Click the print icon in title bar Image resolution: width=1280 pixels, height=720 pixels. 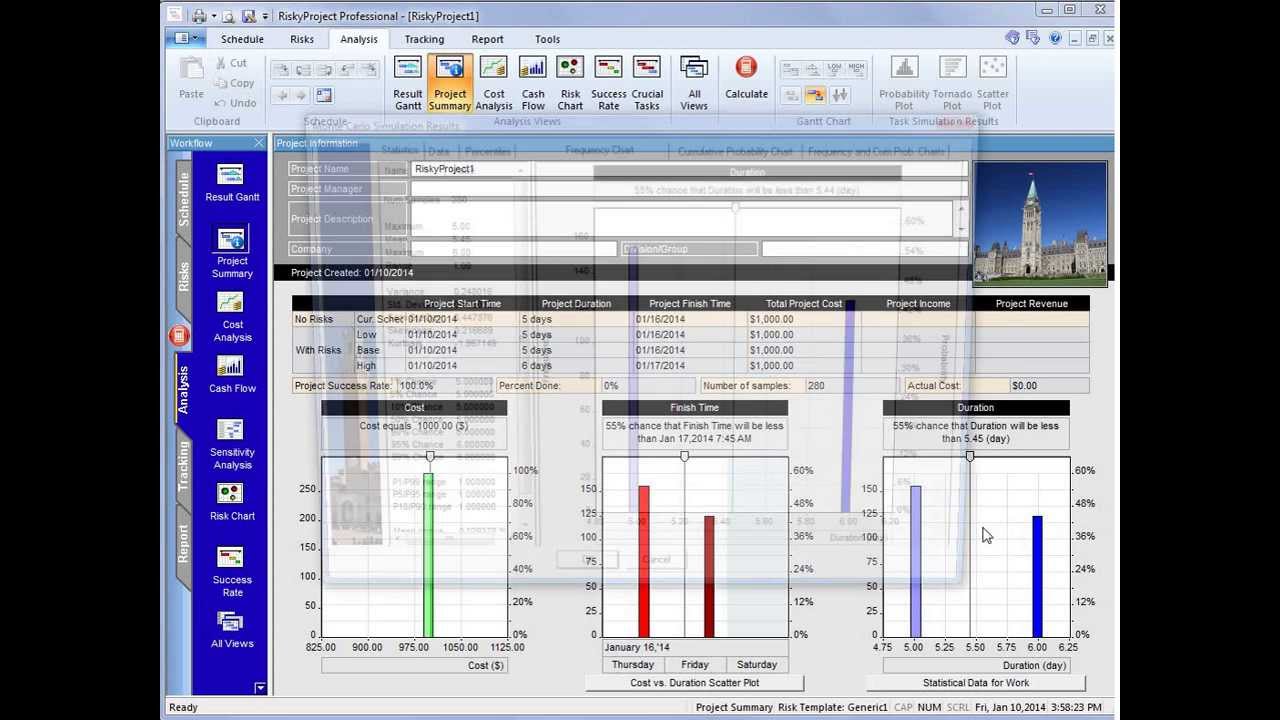pyautogui.click(x=199, y=16)
